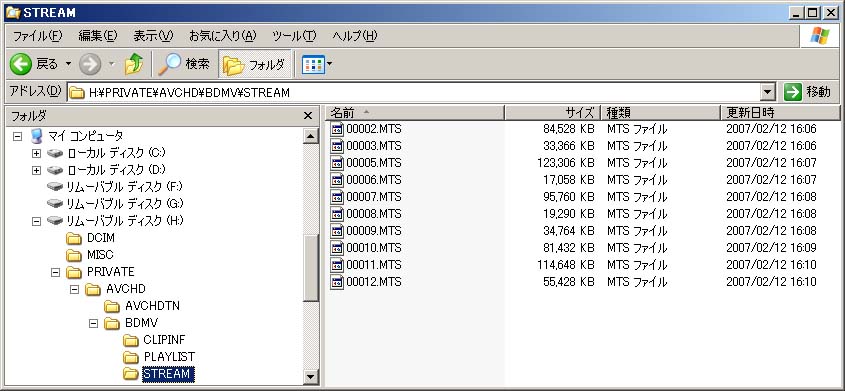Click ローカル ディスク (D:) drive icon
Image resolution: width=845 pixels, height=391 pixels.
pyautogui.click(x=55, y=171)
